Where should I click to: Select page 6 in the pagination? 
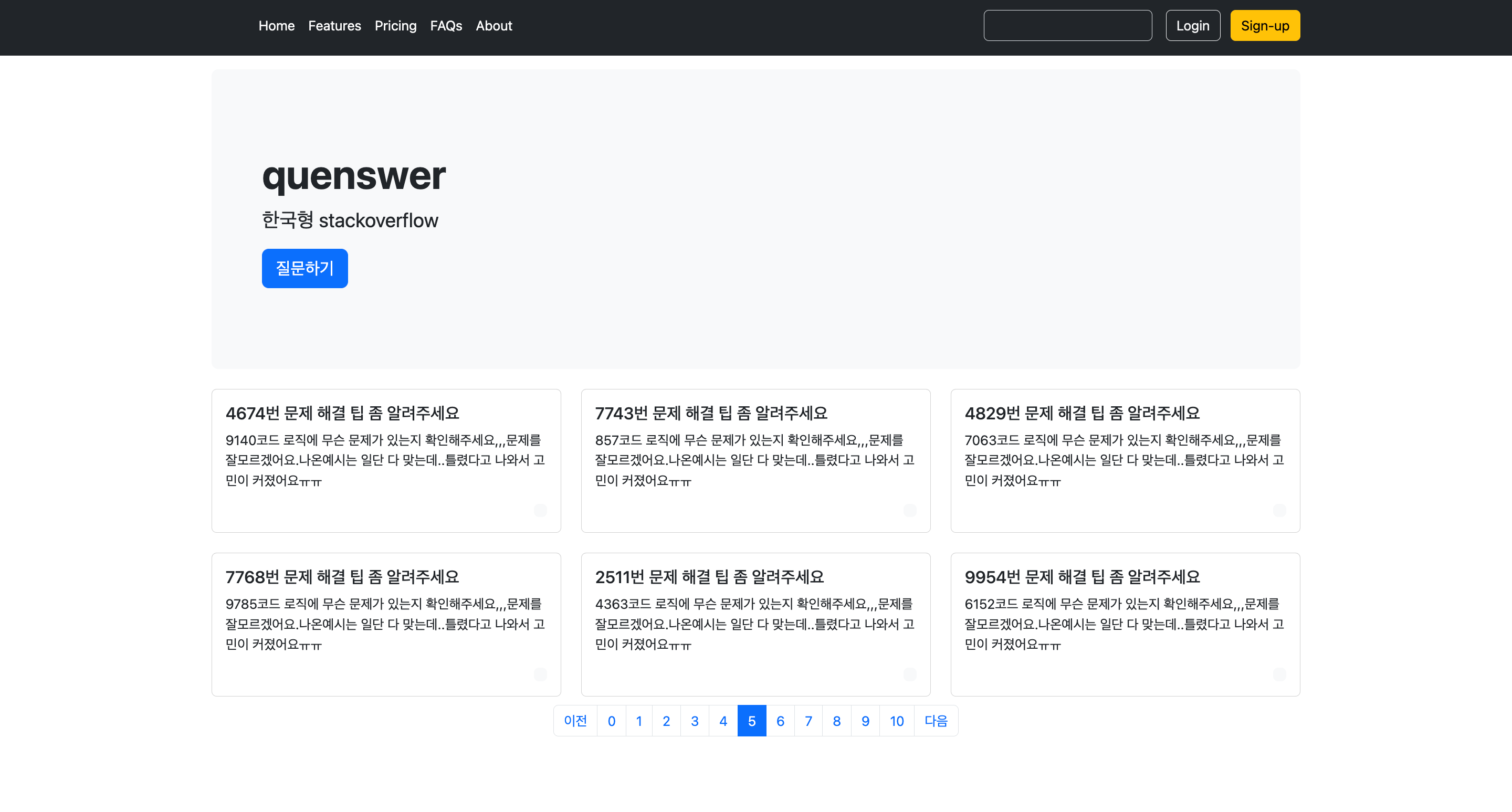pyautogui.click(x=780, y=721)
